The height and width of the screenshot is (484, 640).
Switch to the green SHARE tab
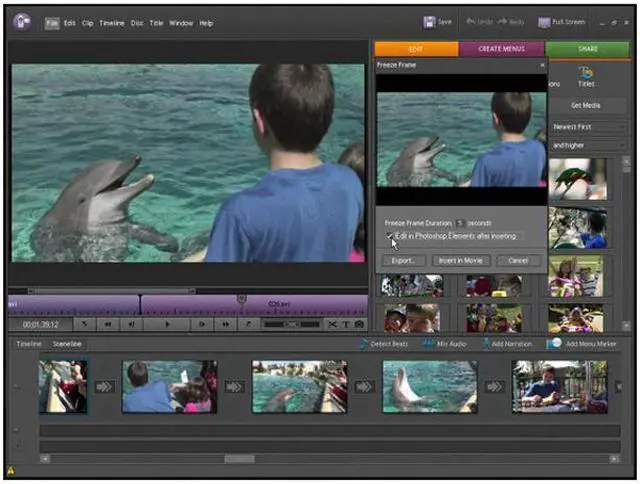point(587,49)
